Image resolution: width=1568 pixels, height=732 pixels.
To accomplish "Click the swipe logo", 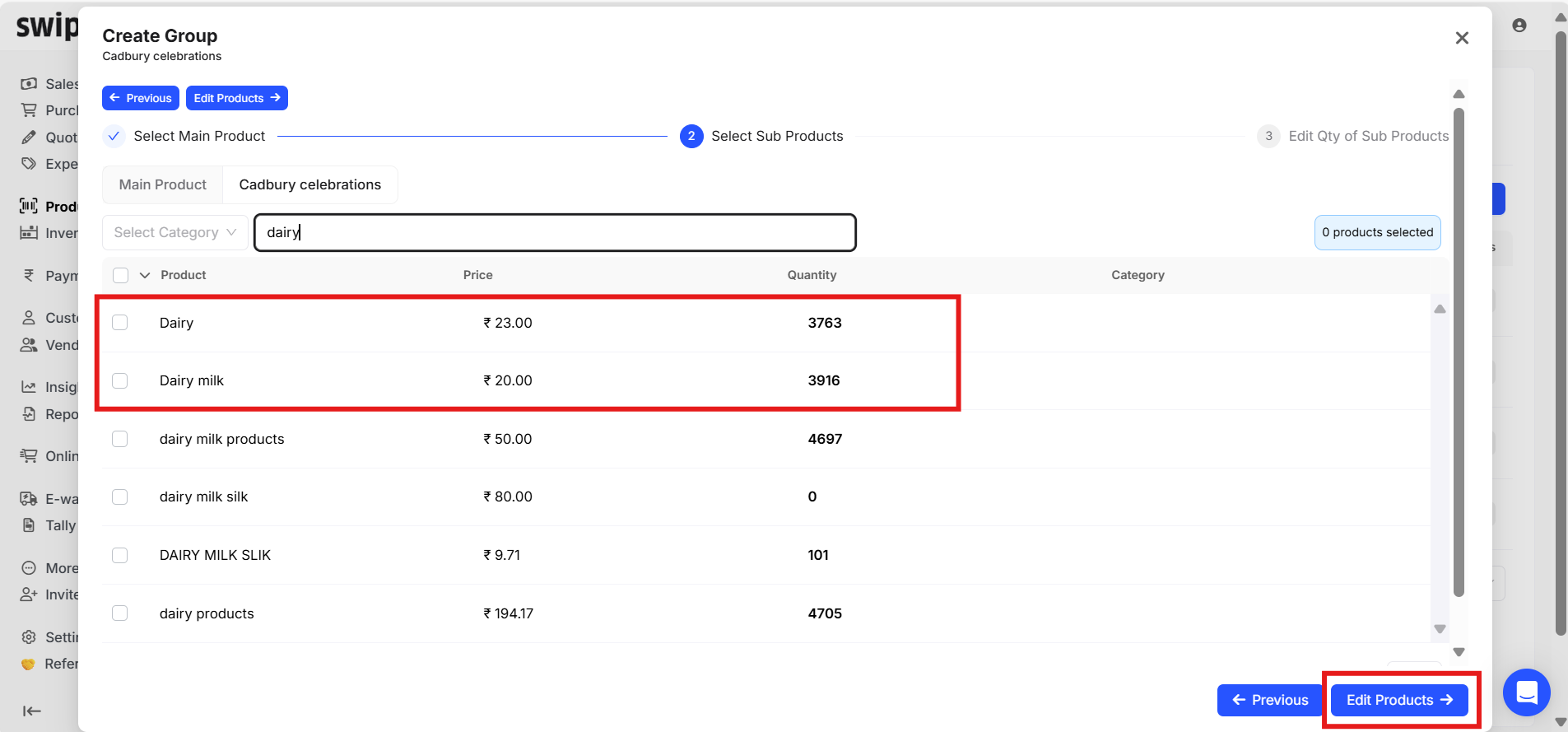I will coord(47,26).
